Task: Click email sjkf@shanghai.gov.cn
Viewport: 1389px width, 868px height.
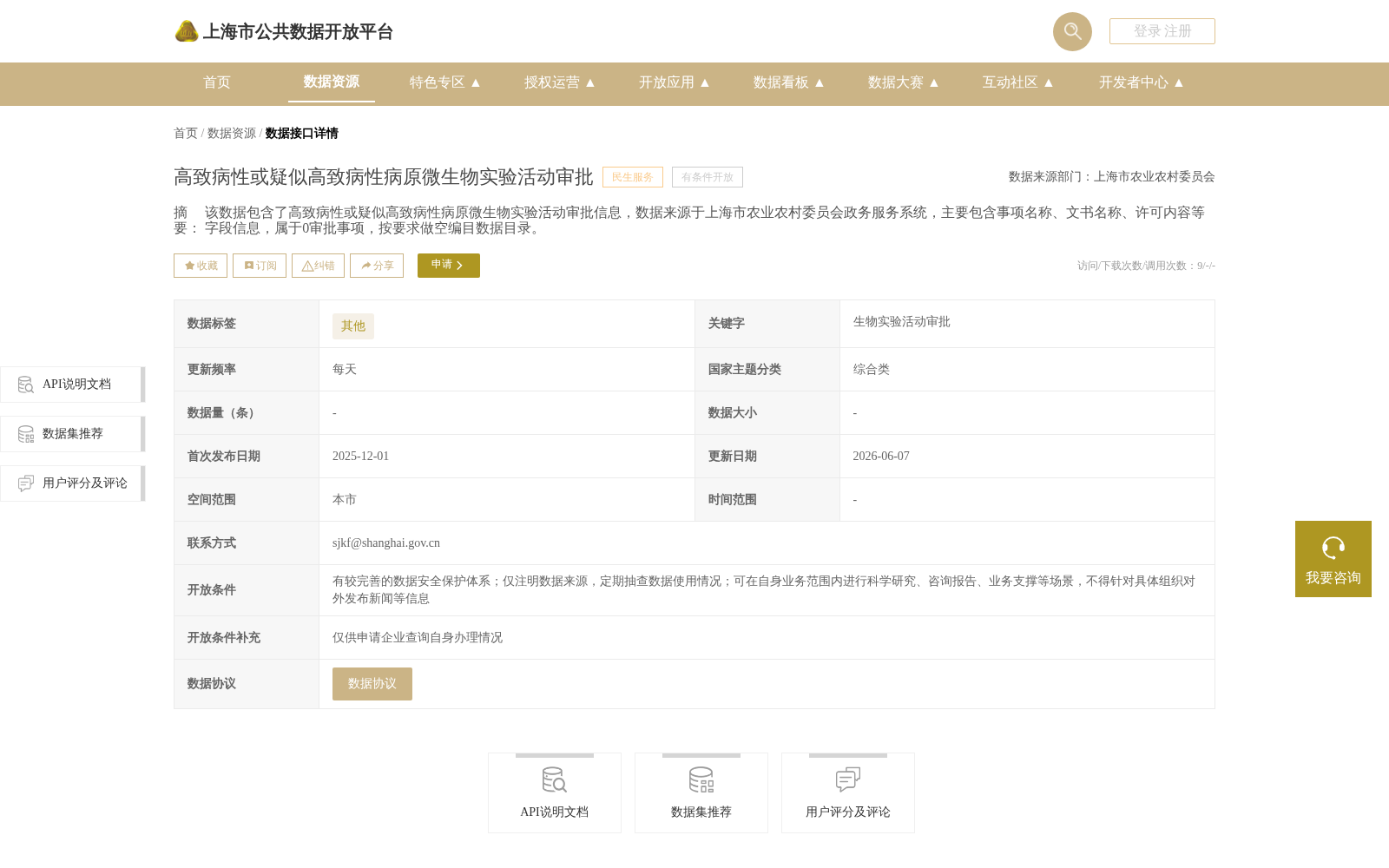Action: (386, 543)
